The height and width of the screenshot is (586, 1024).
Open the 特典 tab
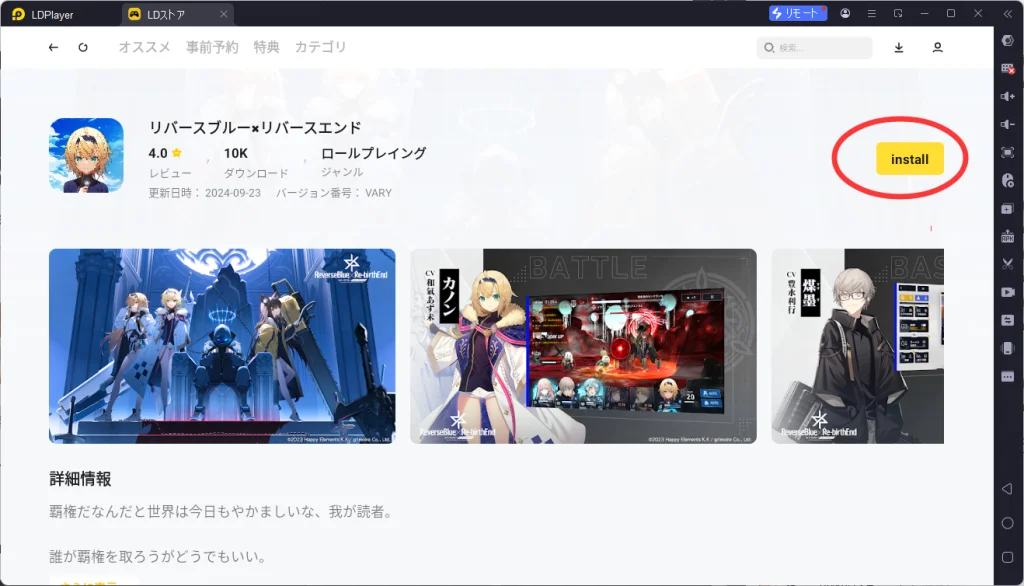coord(266,47)
